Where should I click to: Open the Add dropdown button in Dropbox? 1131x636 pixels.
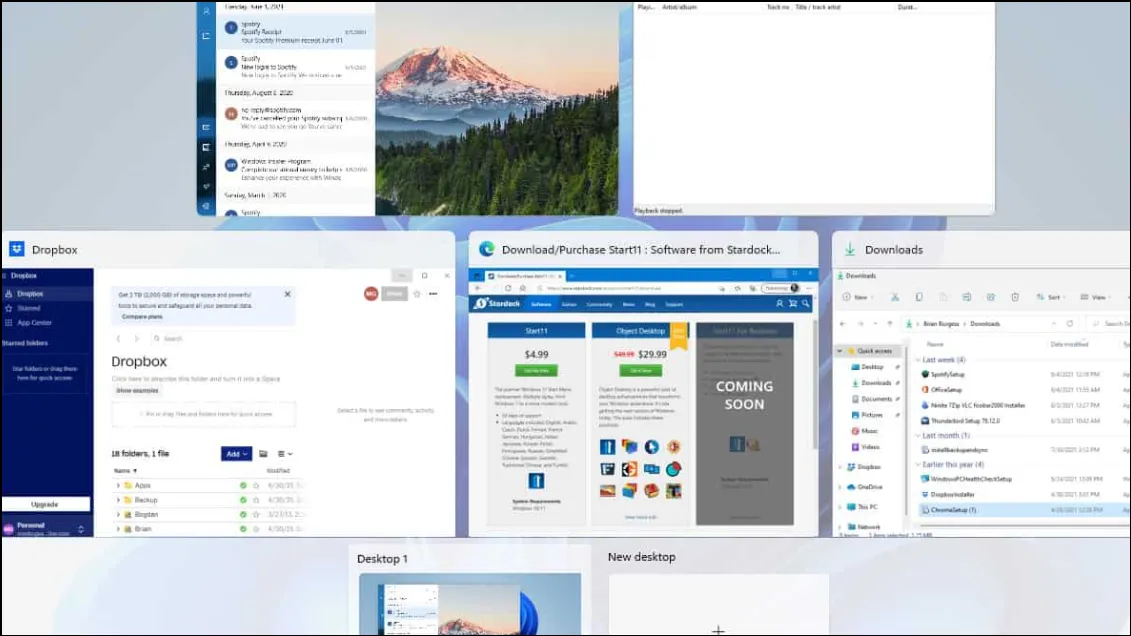[x=236, y=454]
